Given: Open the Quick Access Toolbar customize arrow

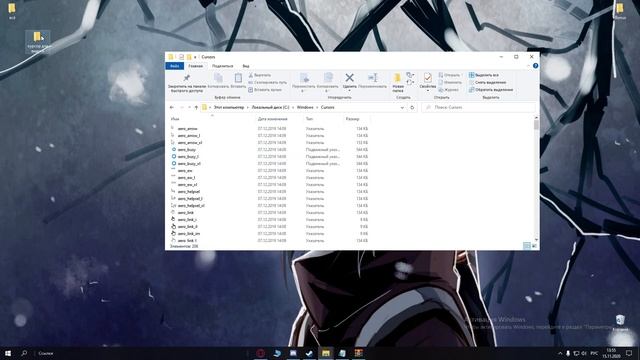Looking at the screenshot, I should point(196,57).
